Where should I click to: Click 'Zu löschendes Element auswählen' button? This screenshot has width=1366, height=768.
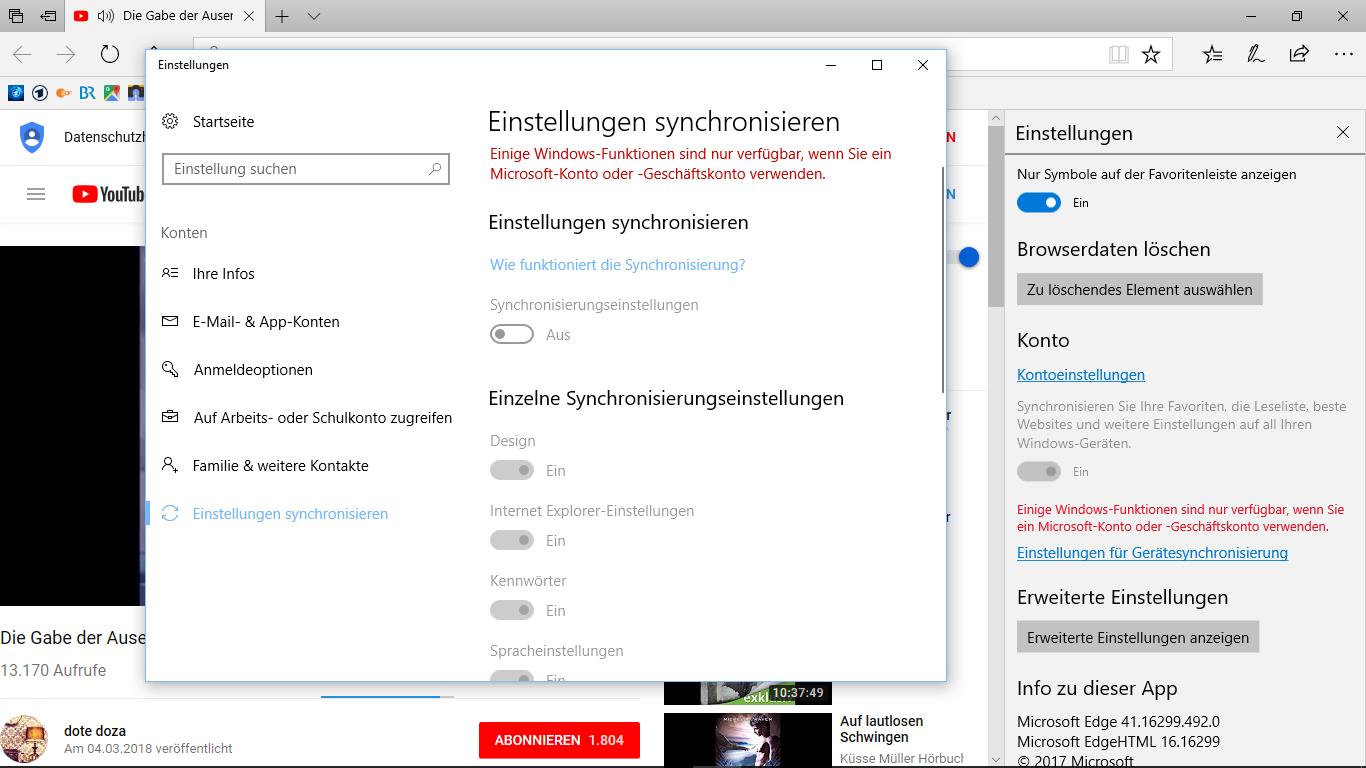point(1140,289)
